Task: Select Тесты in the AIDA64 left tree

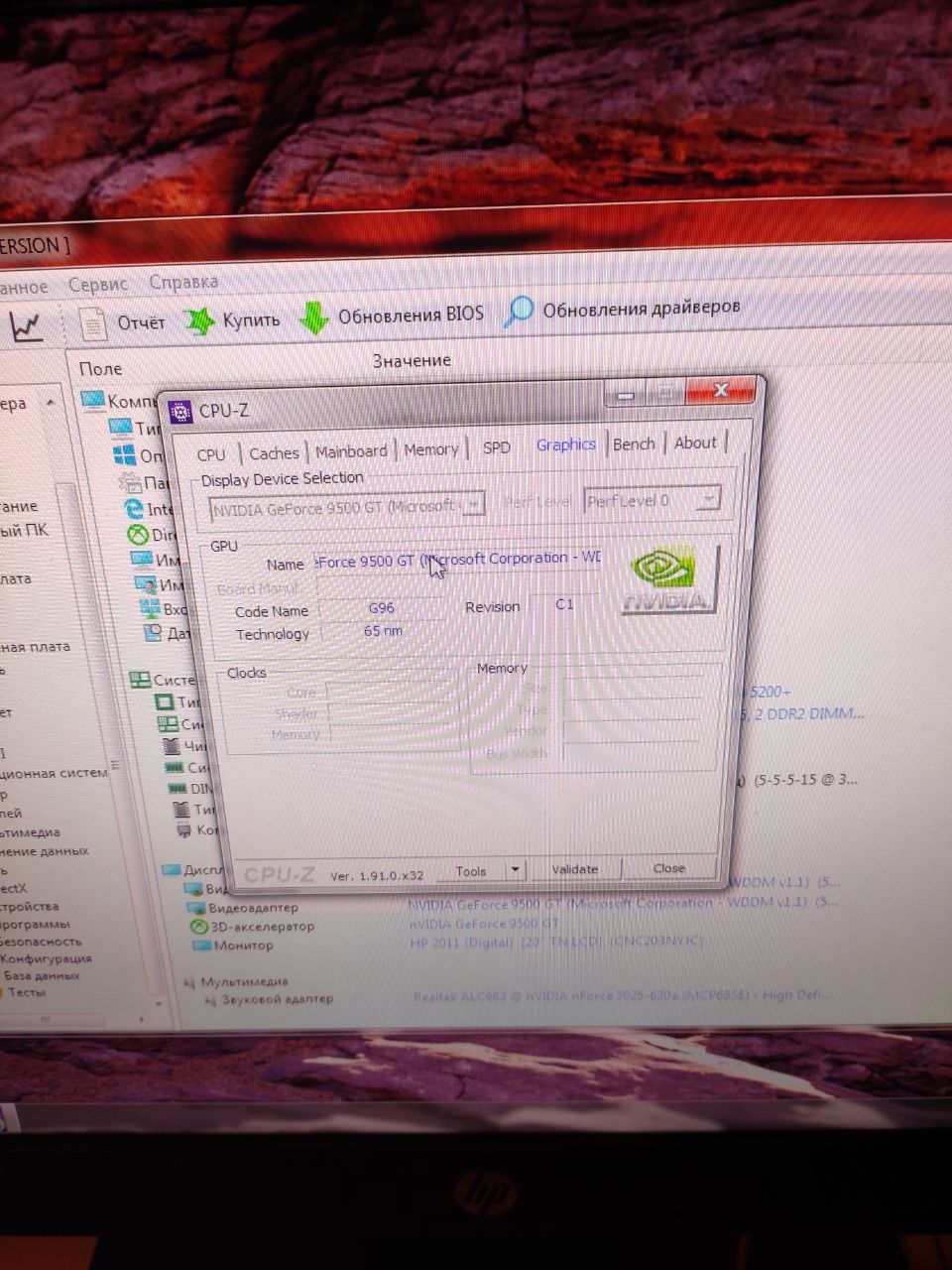Action: point(27,992)
